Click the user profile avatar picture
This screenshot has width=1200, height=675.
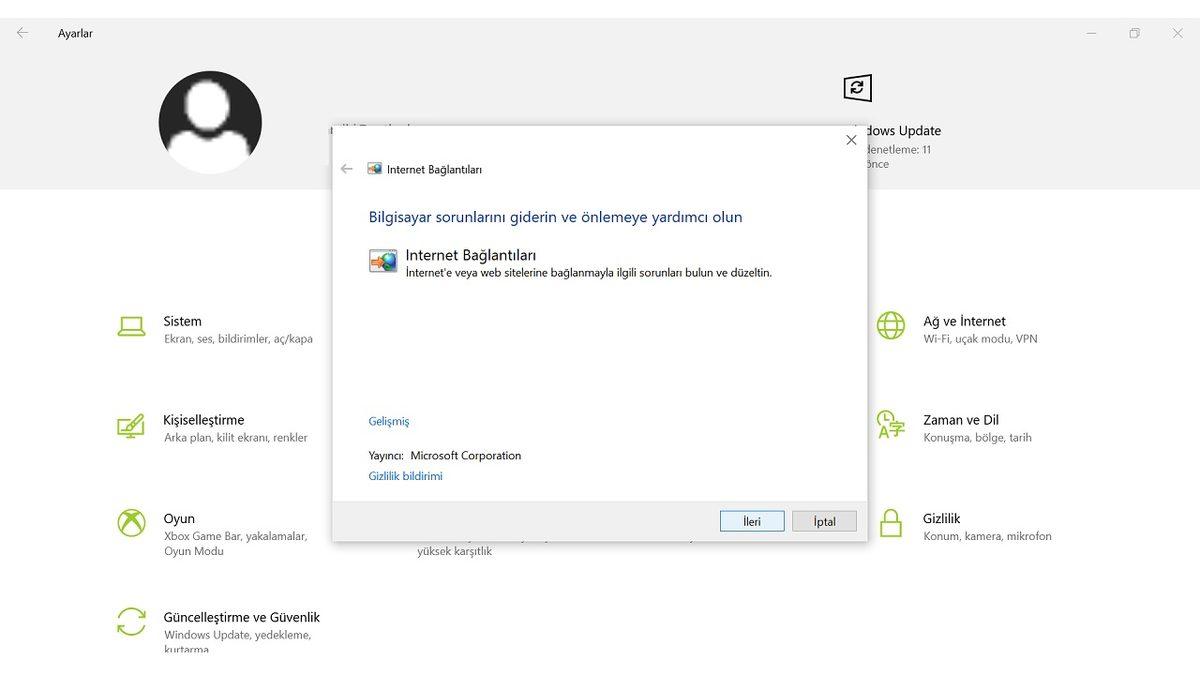210,122
